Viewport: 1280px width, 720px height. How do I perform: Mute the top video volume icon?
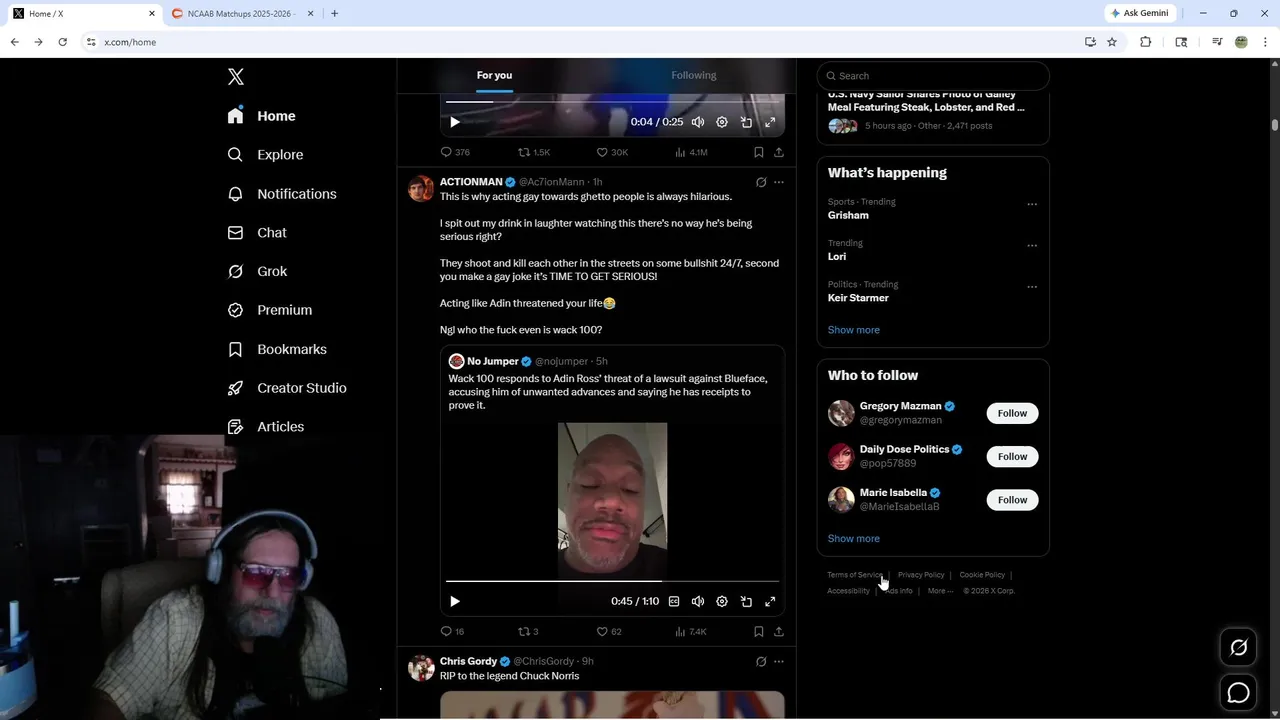pos(698,122)
